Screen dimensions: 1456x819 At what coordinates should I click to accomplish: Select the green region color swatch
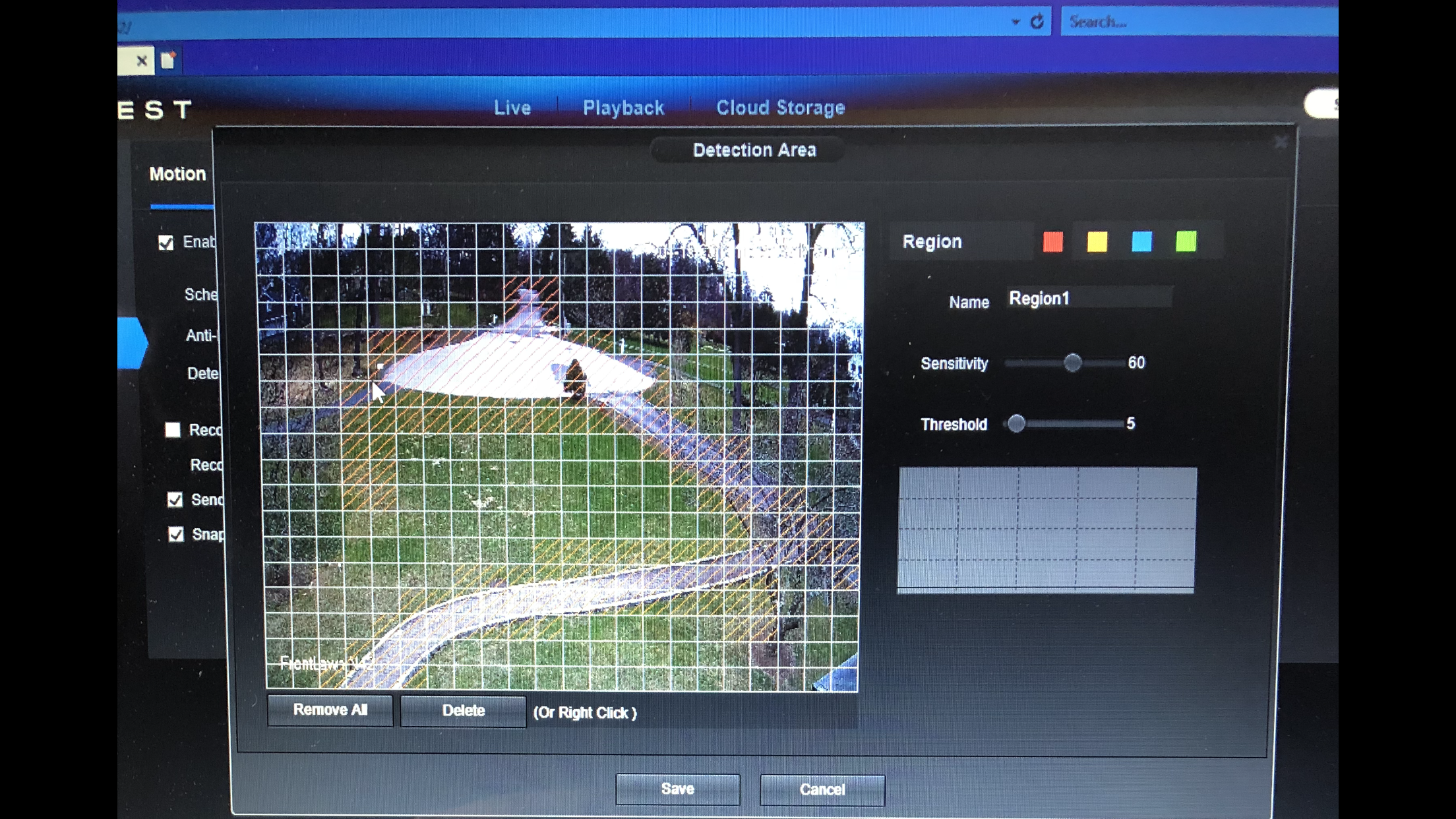[x=1186, y=241]
